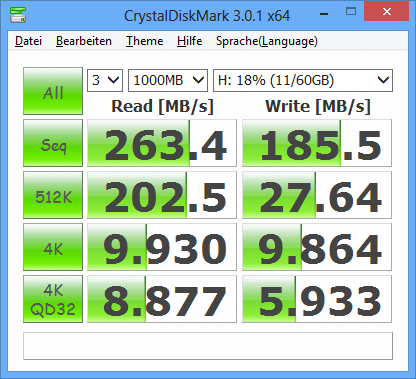Open the Bearbeiten menu

[x=84, y=41]
